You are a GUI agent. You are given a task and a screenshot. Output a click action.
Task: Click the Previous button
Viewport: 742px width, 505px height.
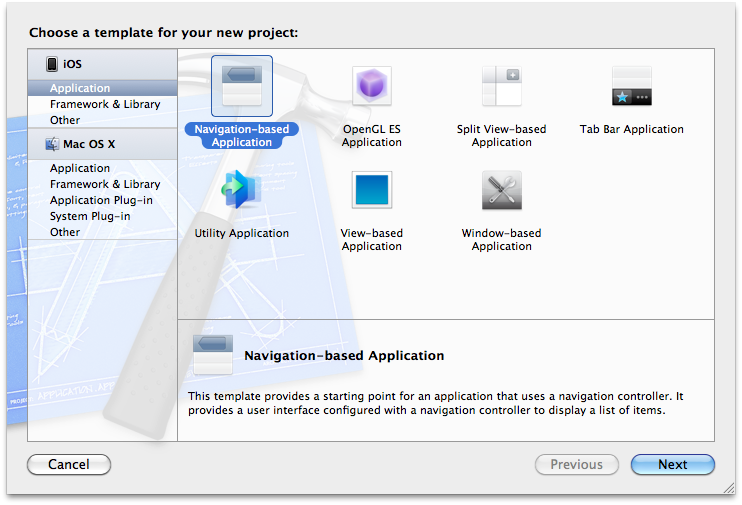pos(576,464)
